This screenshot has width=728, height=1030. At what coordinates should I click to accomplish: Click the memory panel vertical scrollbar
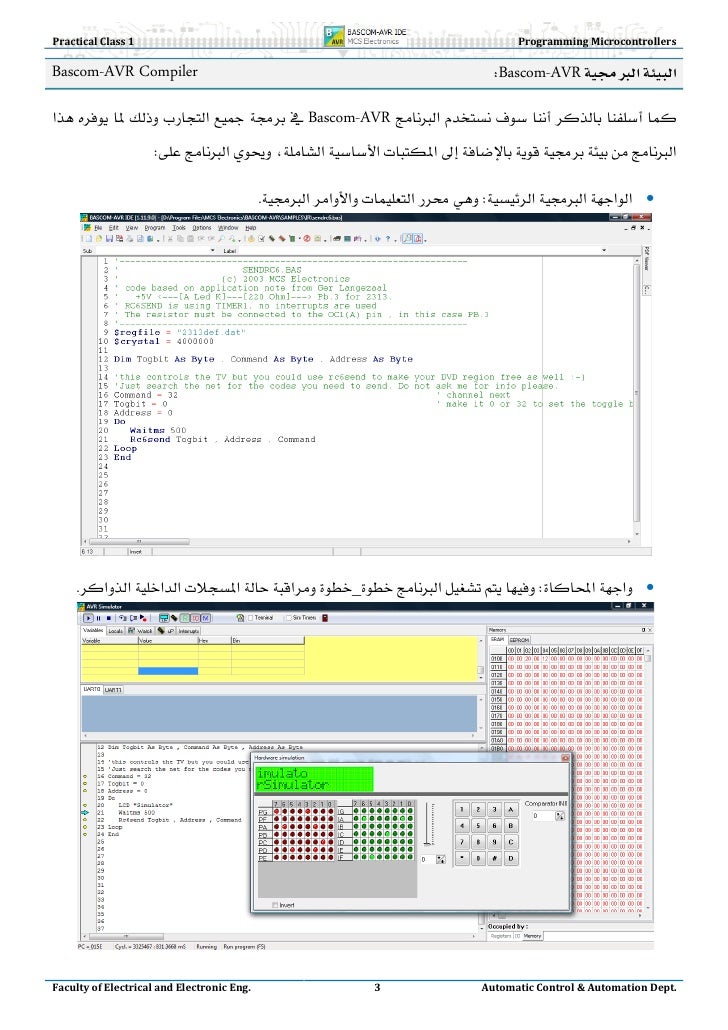(x=648, y=780)
